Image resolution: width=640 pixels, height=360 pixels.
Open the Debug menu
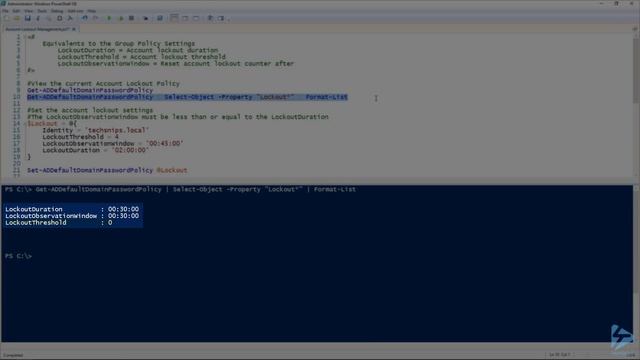pos(57,11)
